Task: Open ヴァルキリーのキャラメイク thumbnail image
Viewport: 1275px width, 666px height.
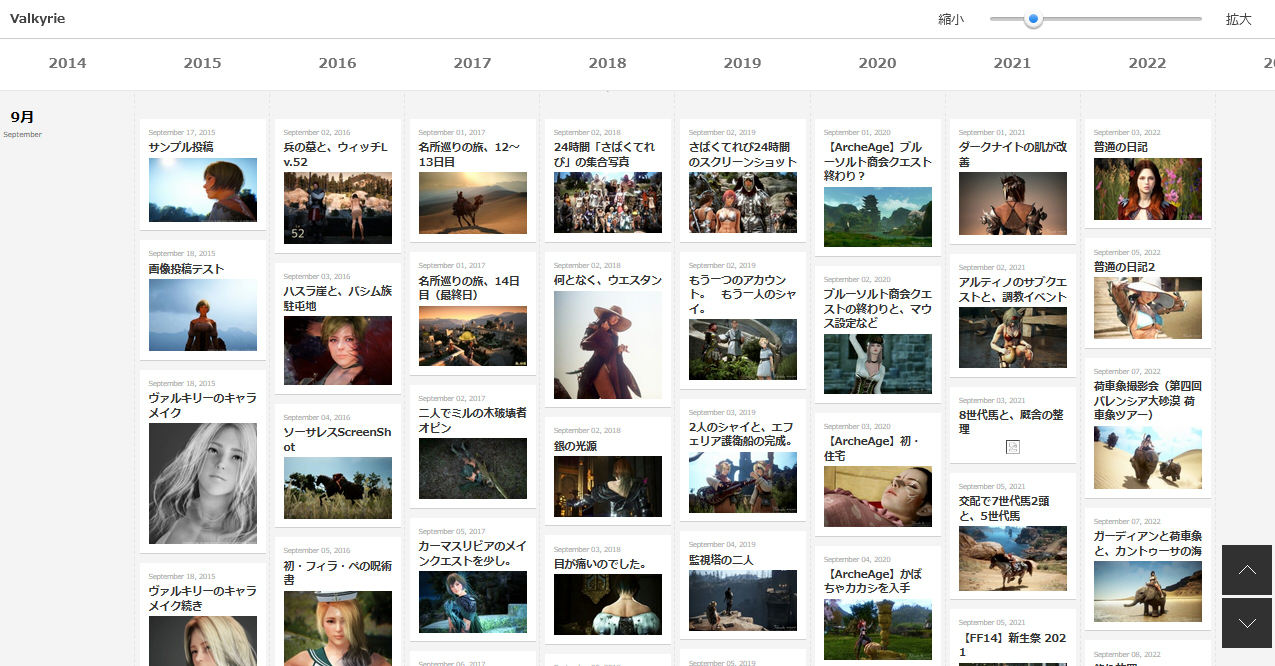Action: point(203,483)
